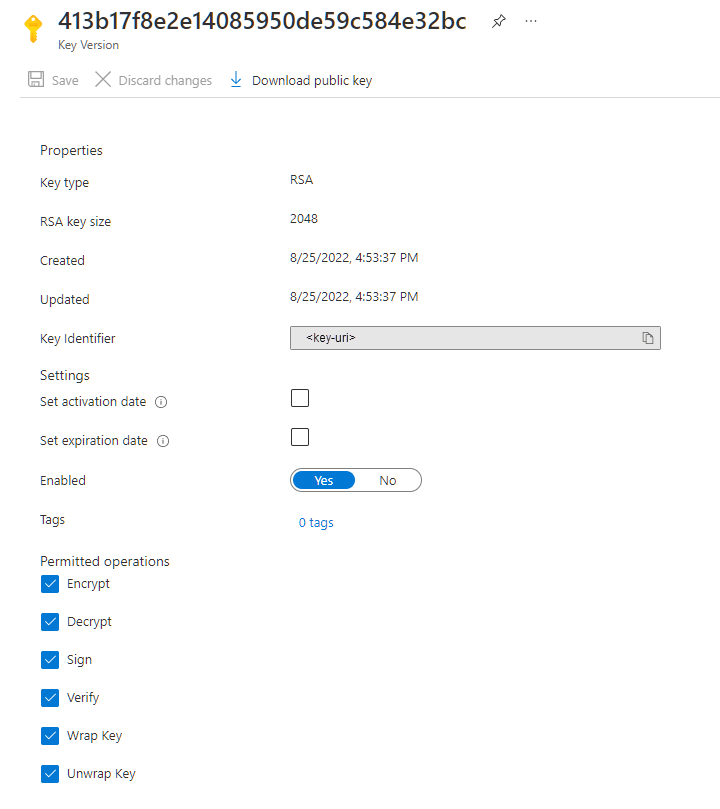
Task: Enable Set activation date
Action: coord(299,398)
